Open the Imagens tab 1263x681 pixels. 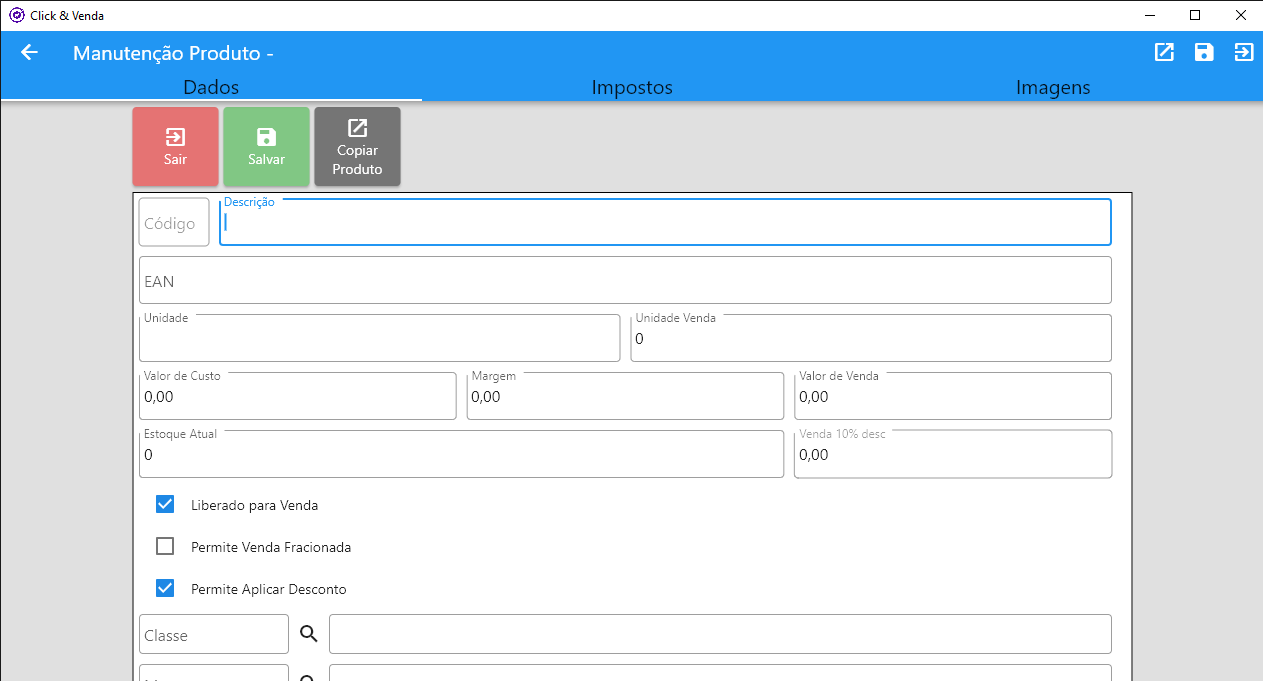pyautogui.click(x=1053, y=87)
